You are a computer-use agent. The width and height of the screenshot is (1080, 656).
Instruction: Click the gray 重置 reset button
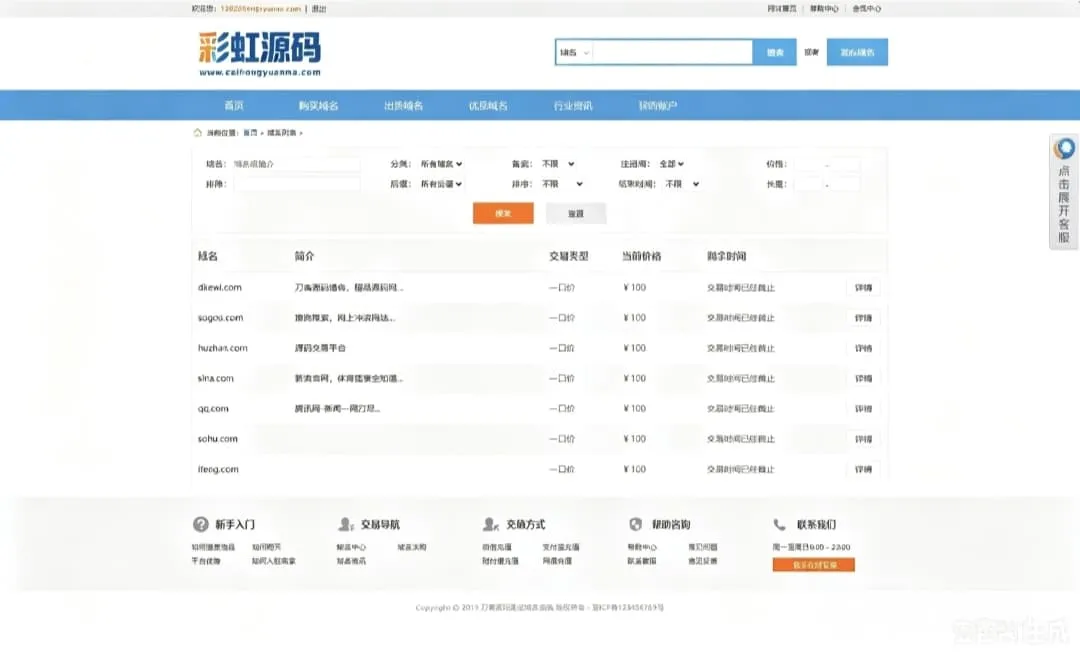[576, 213]
